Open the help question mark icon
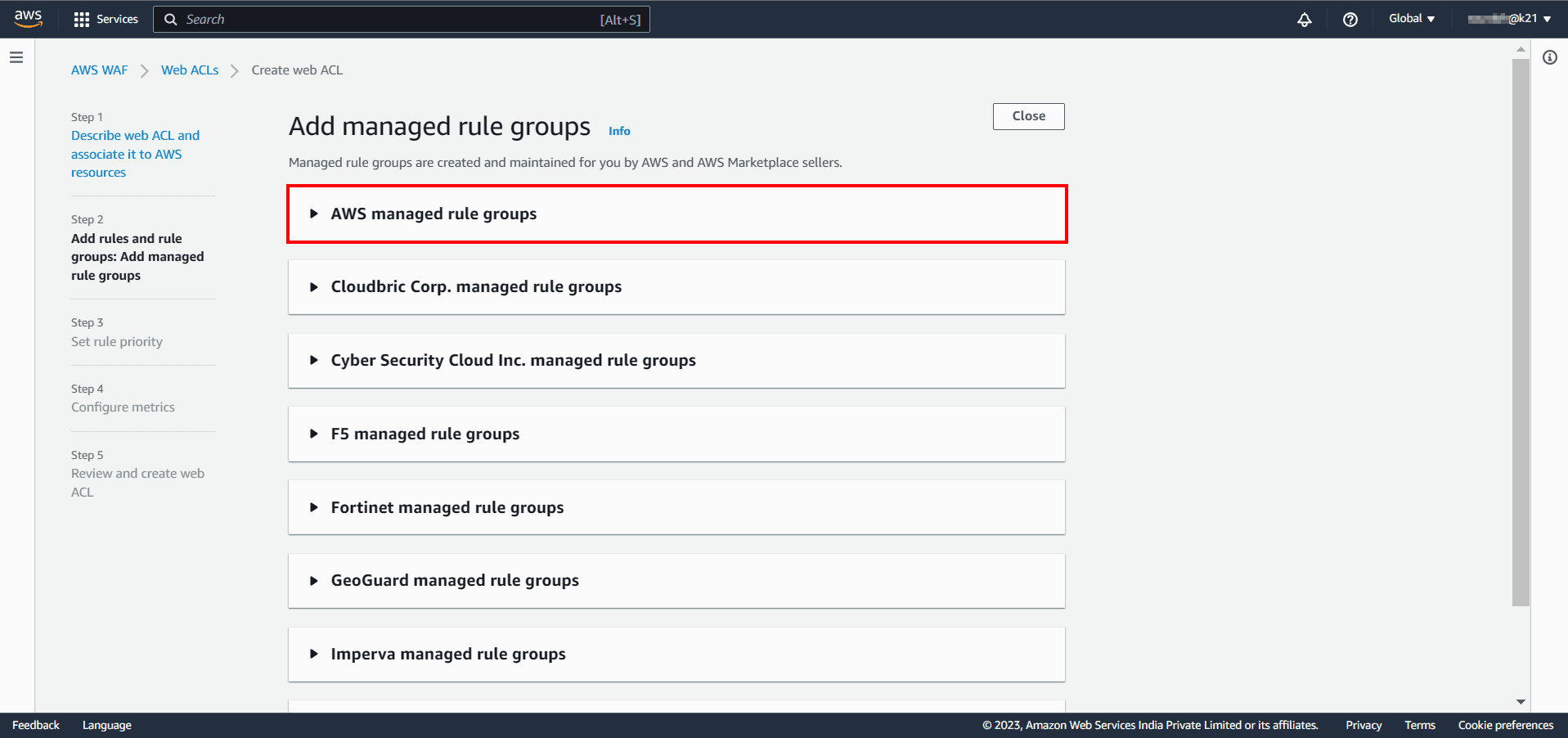The width and height of the screenshot is (1568, 738). click(x=1350, y=20)
